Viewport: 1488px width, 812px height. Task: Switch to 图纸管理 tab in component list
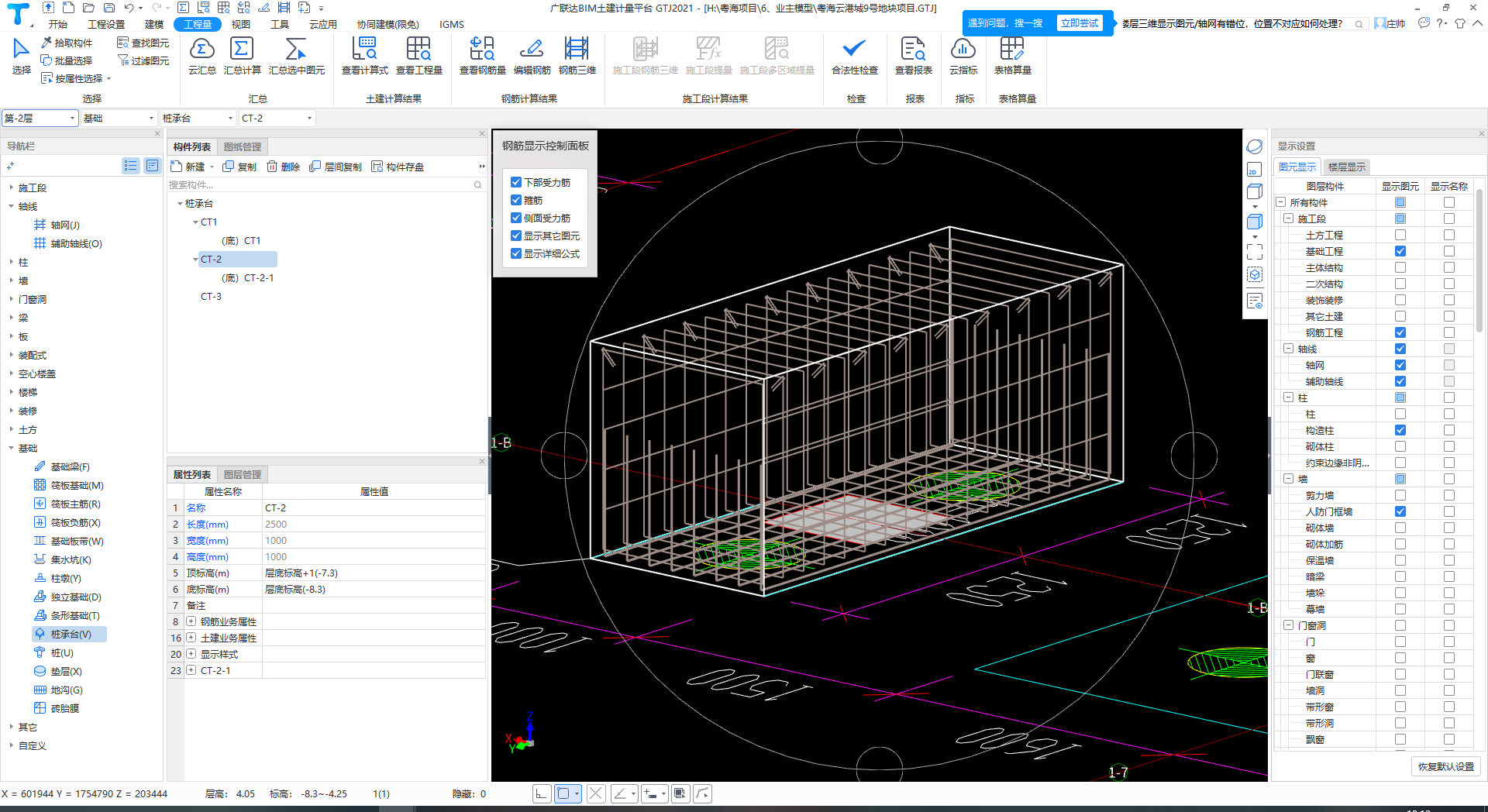pyautogui.click(x=243, y=146)
